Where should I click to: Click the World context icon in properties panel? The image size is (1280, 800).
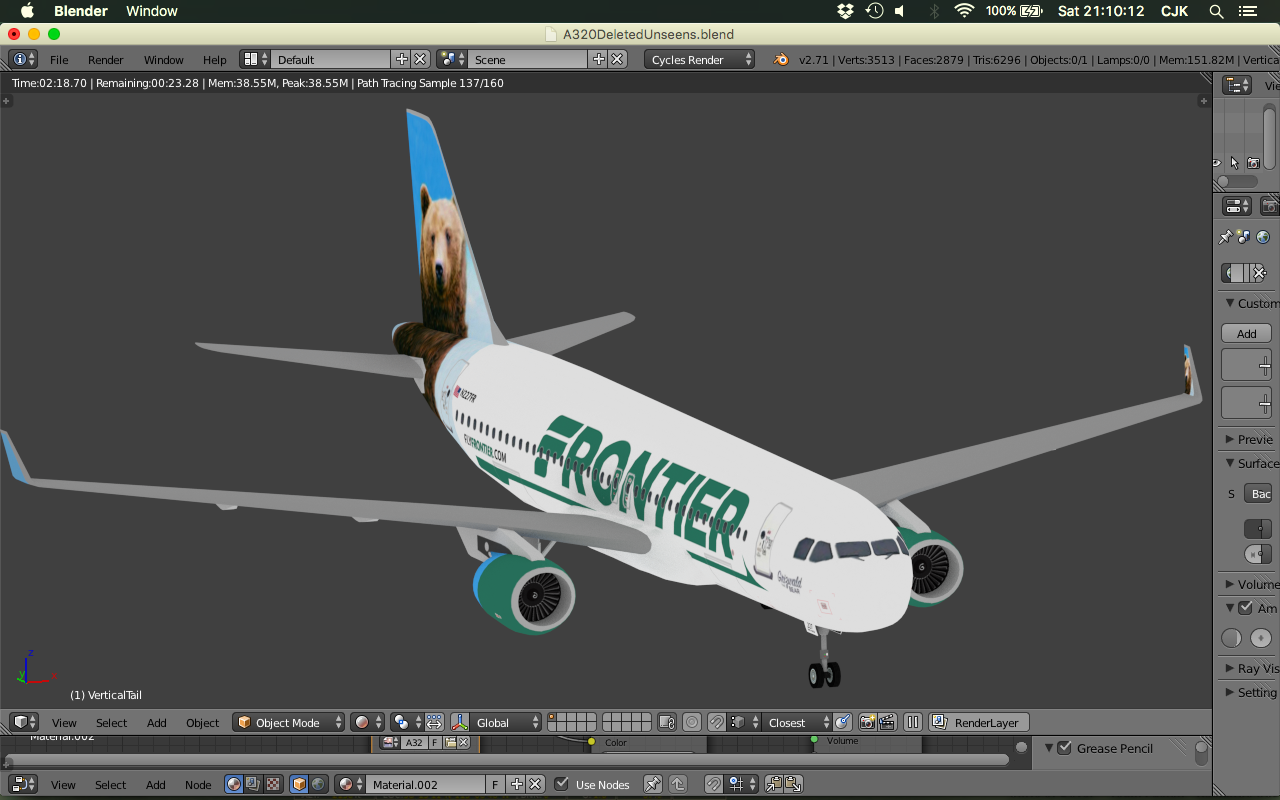pos(1263,237)
